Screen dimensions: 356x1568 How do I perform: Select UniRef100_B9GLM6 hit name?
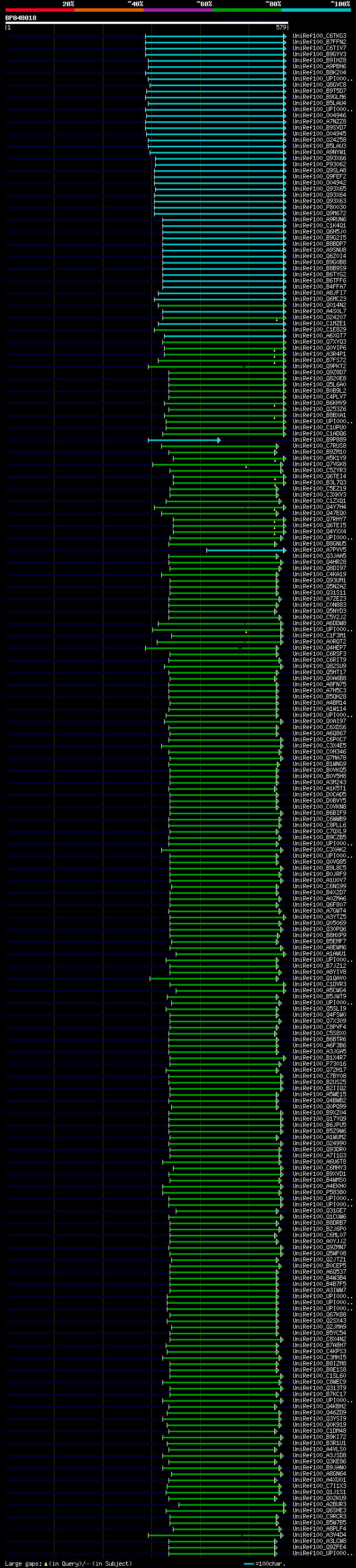319,97
